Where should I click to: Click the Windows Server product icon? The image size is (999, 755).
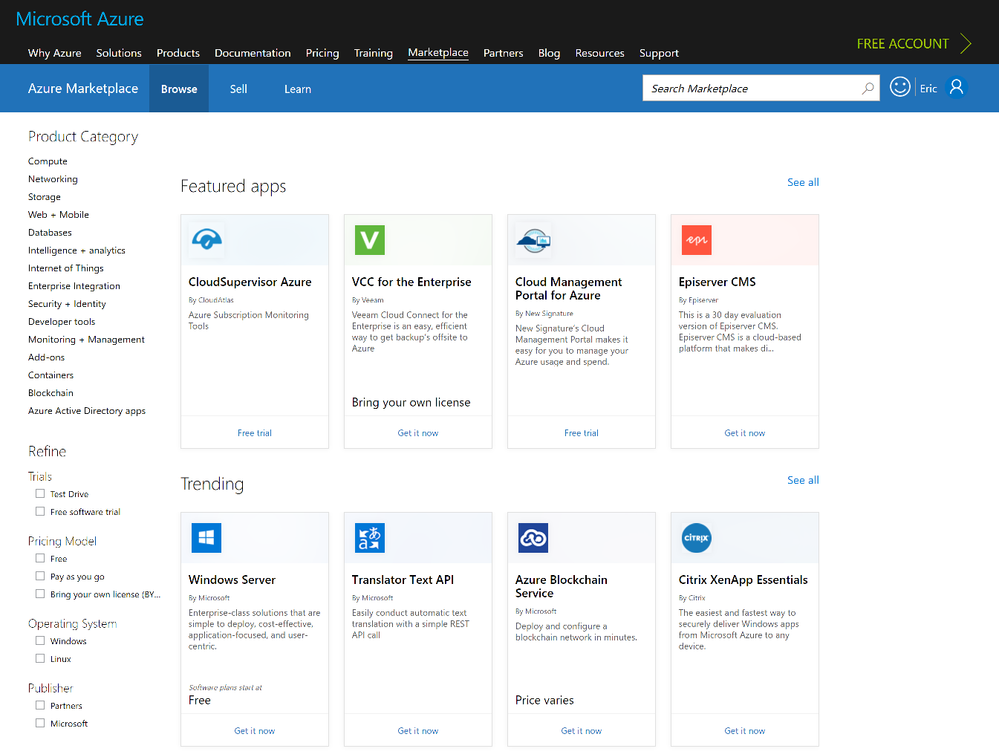[x=206, y=537]
